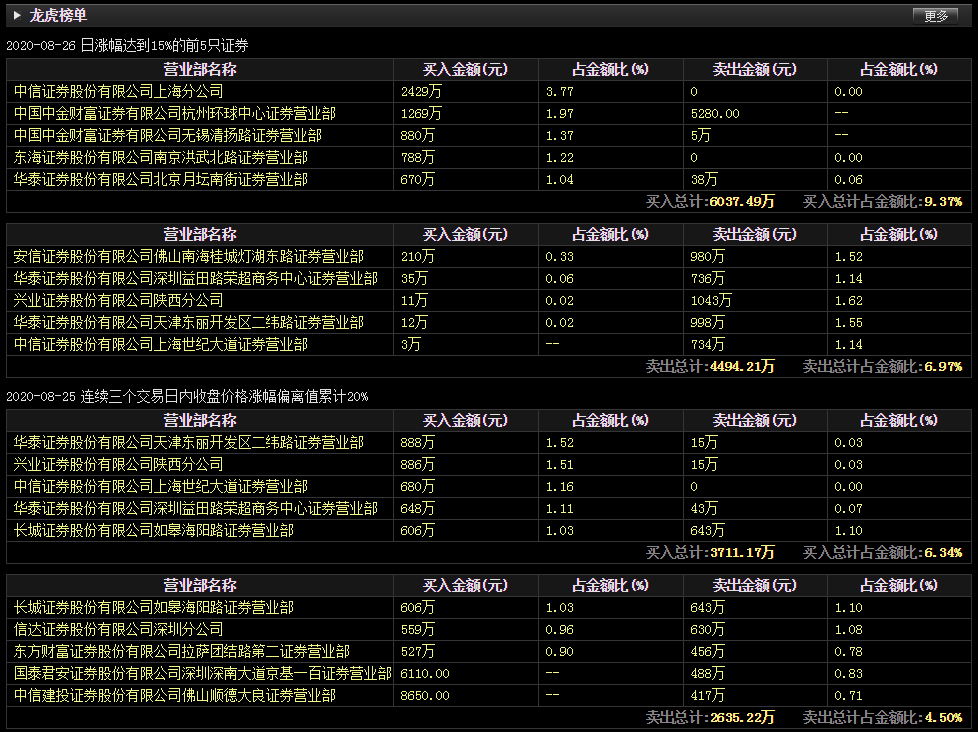
Task: Click the 卖出总计:2635.22万 summary
Action: coord(710,718)
